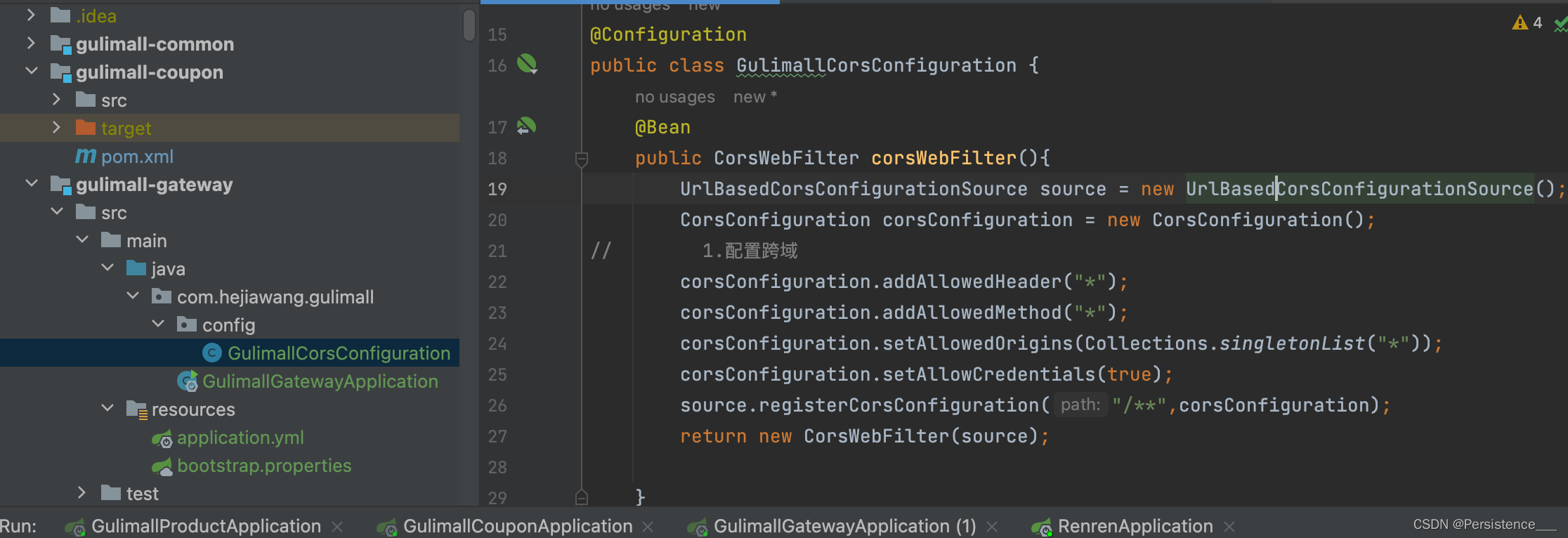Click the blue java source folder icon

136,268
